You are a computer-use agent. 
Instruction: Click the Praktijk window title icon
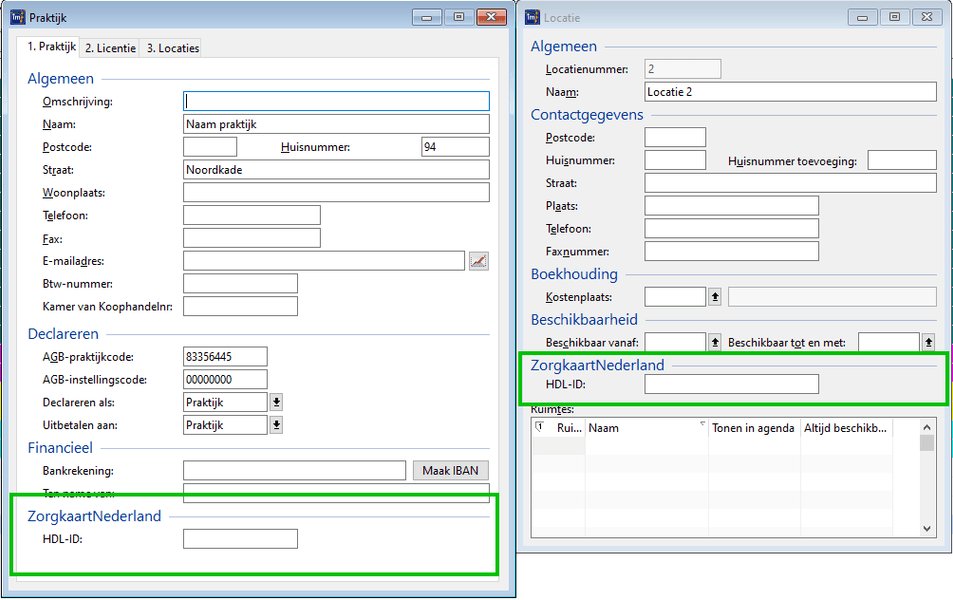click(x=18, y=18)
